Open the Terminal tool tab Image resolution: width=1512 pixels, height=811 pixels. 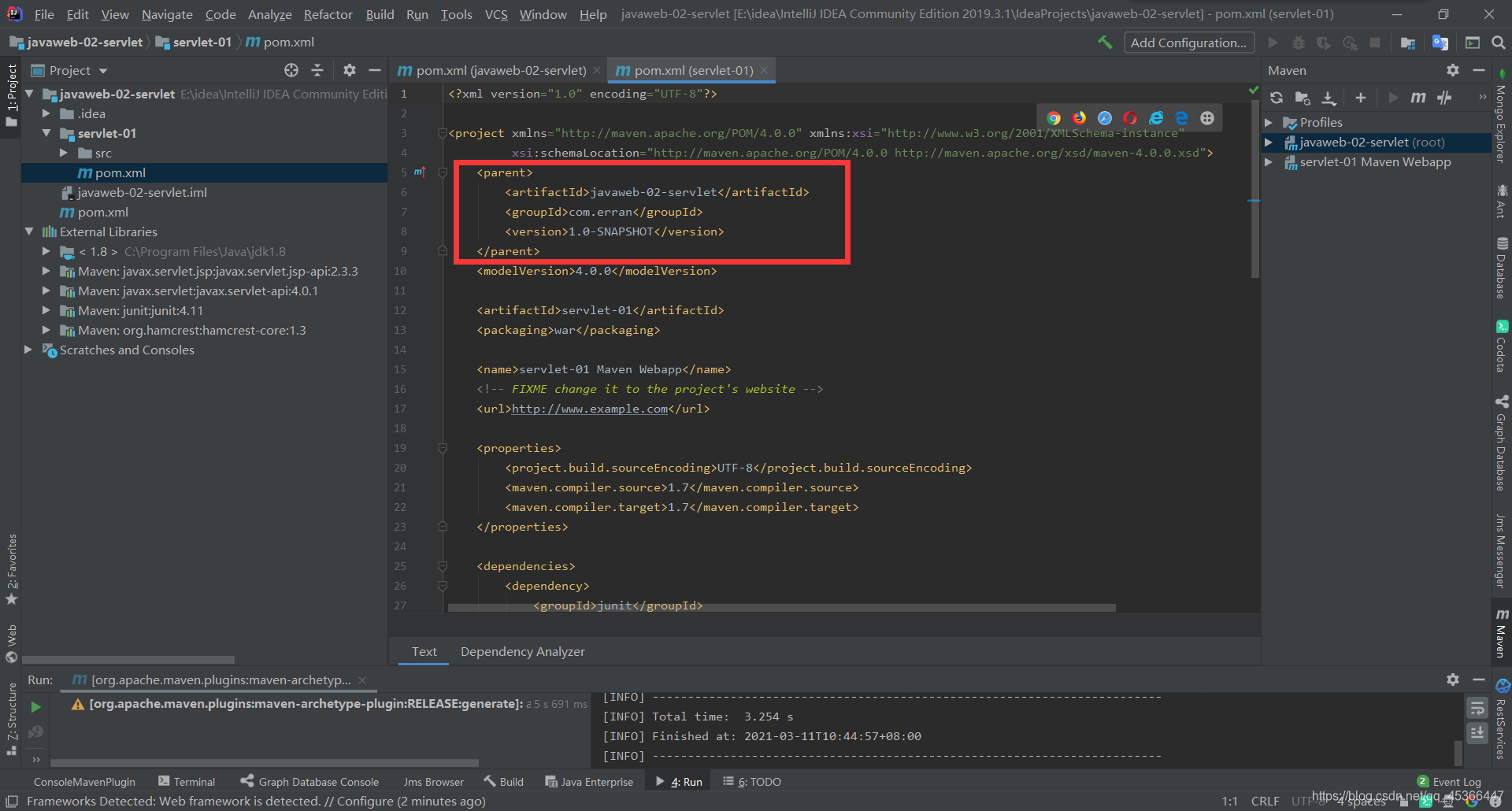pyautogui.click(x=187, y=781)
